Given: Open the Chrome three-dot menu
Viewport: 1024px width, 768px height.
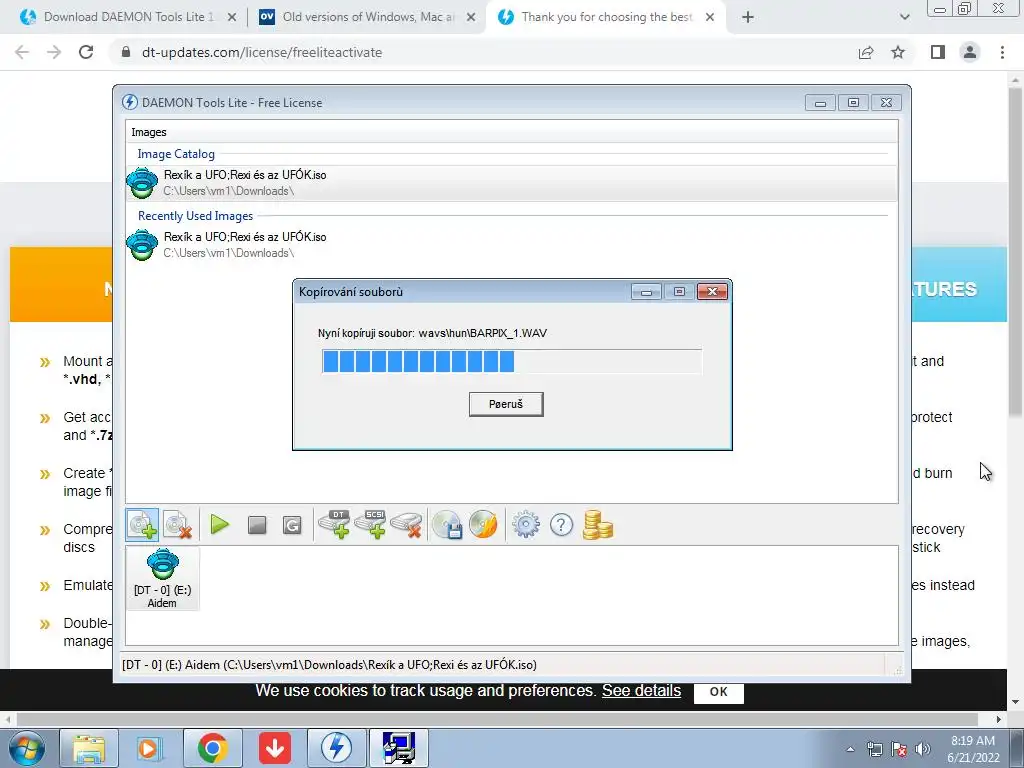Looking at the screenshot, I should 1002,52.
